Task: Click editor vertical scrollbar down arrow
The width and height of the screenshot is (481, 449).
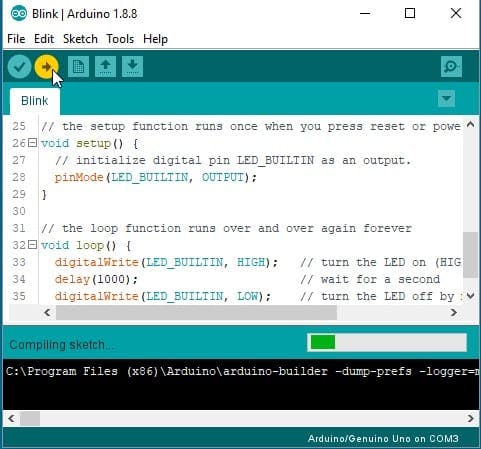Action: [470, 296]
